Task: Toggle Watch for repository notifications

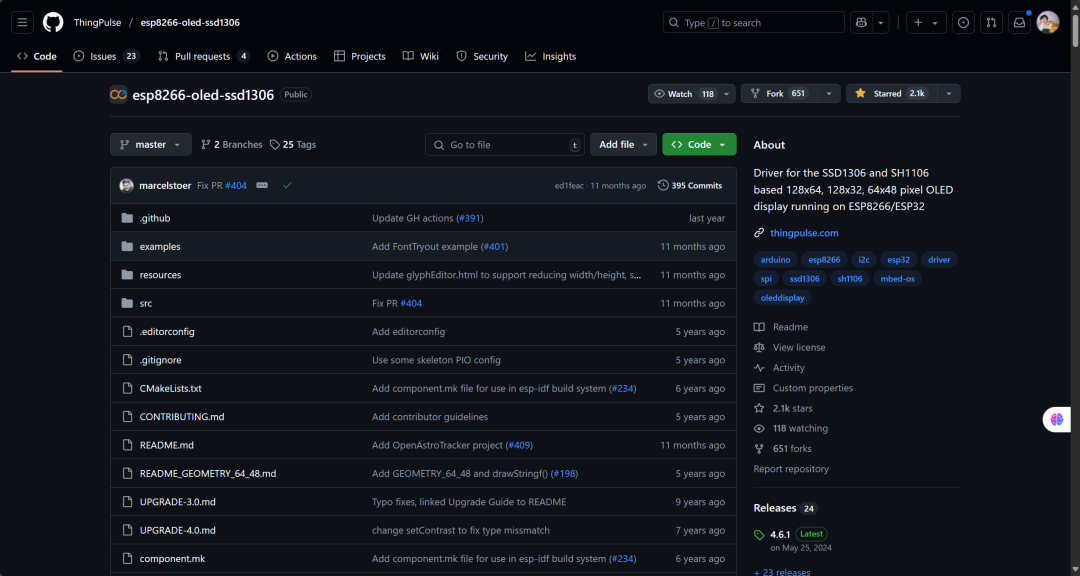Action: 684,93
